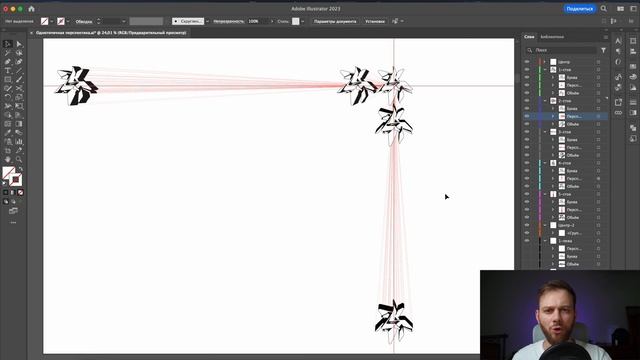
Task: Click the control bar stroke swatch
Action: (61, 21)
